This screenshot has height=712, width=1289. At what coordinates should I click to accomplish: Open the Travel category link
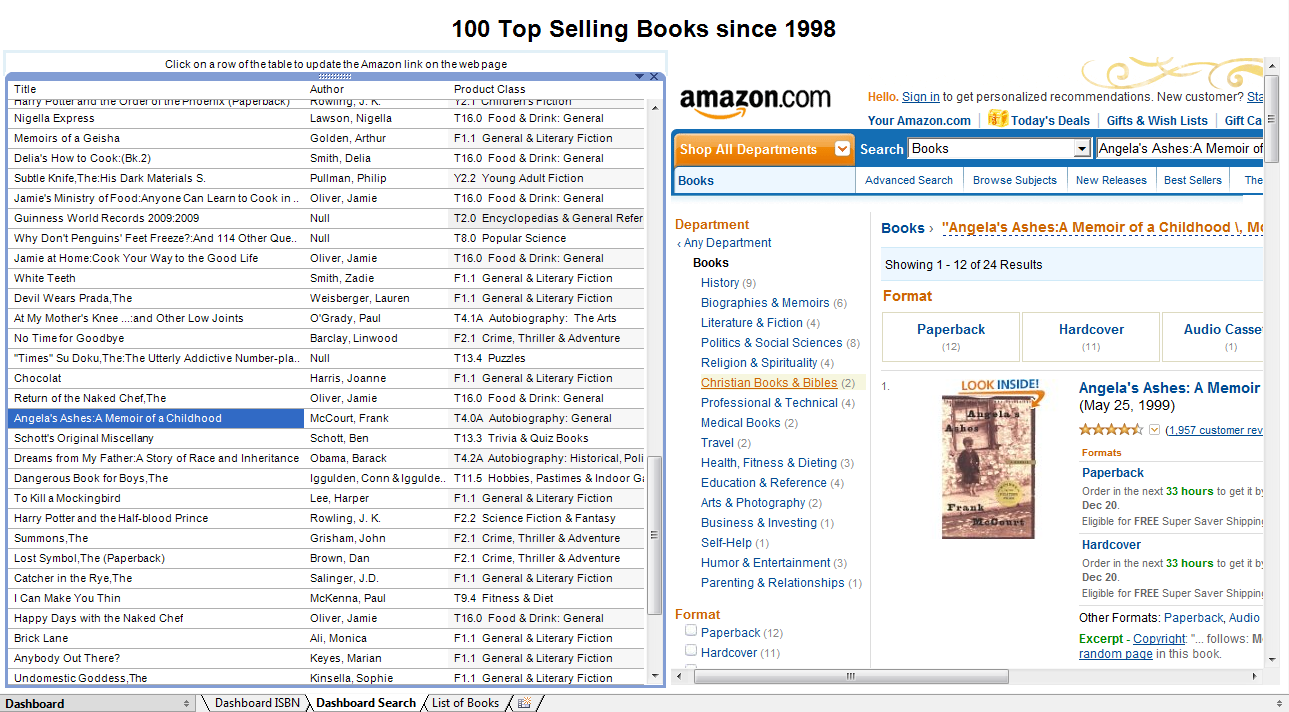[718, 443]
